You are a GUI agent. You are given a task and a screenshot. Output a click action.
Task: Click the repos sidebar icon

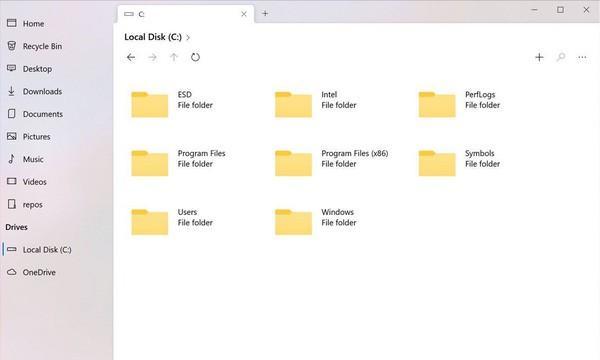(12, 204)
